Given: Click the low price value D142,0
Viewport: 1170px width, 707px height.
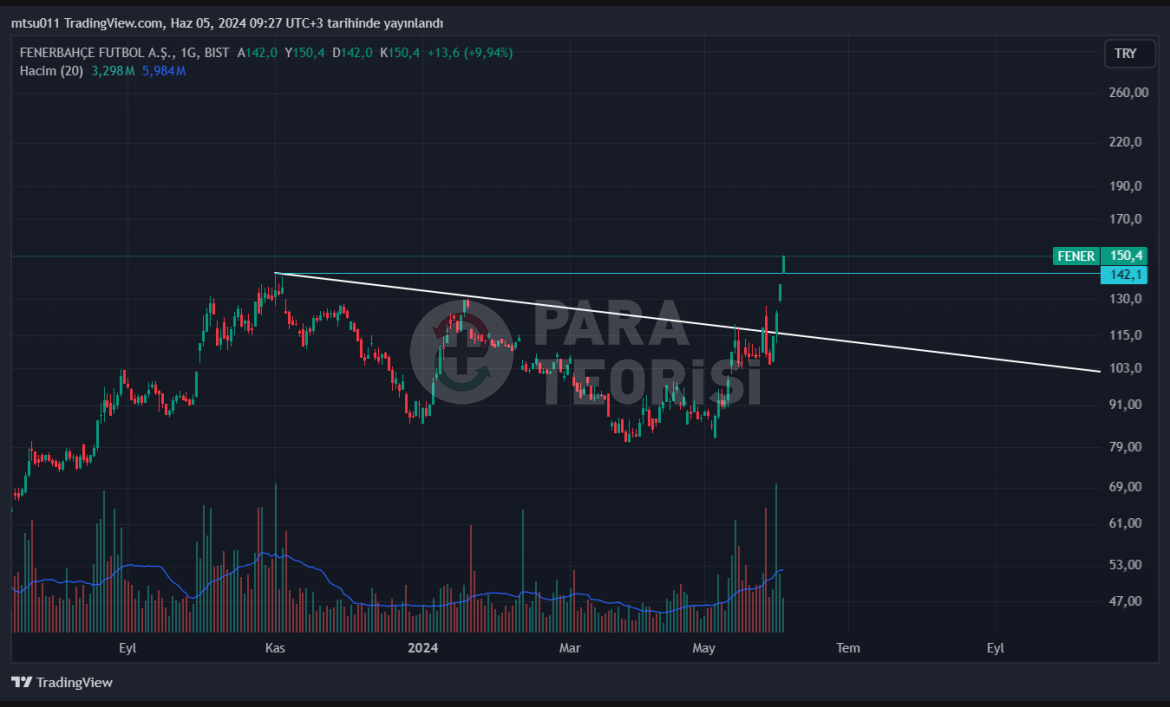Looking at the screenshot, I should [x=352, y=53].
